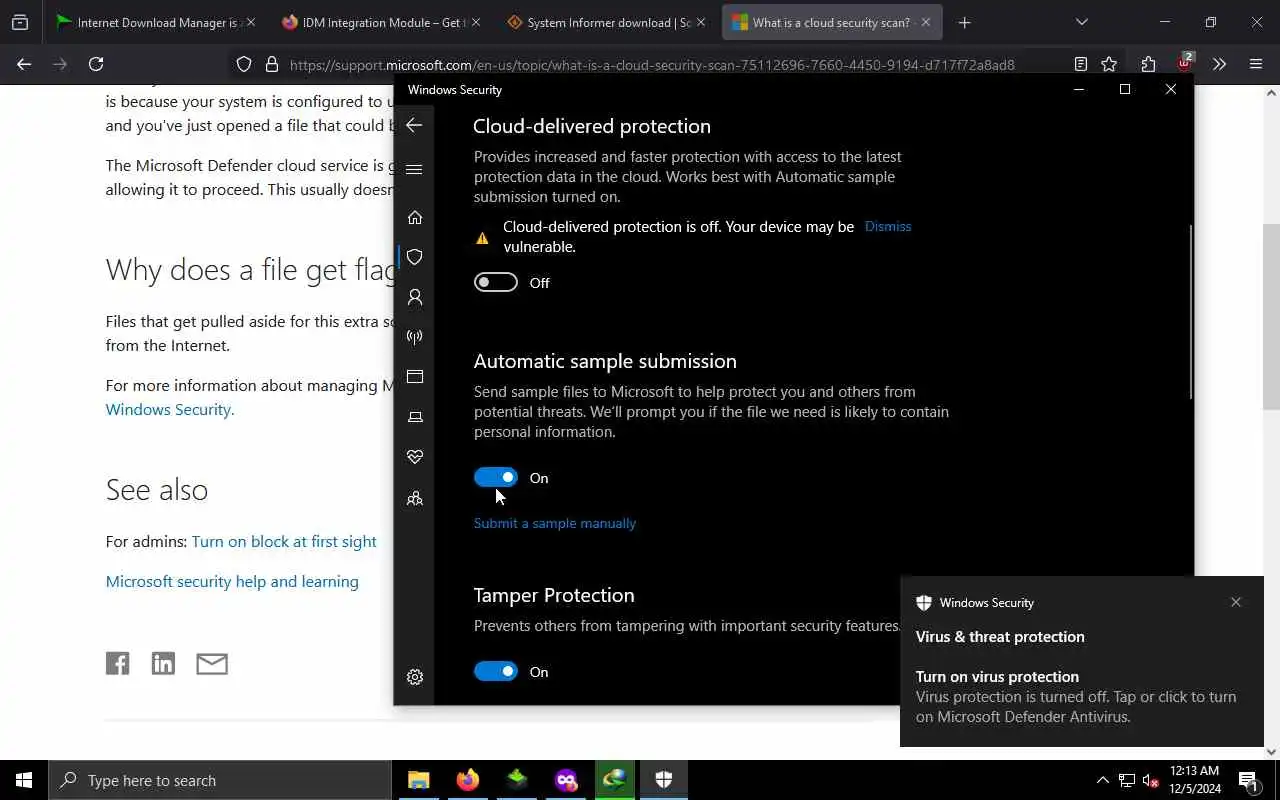
Task: Go back in Windows Security
Action: [414, 125]
